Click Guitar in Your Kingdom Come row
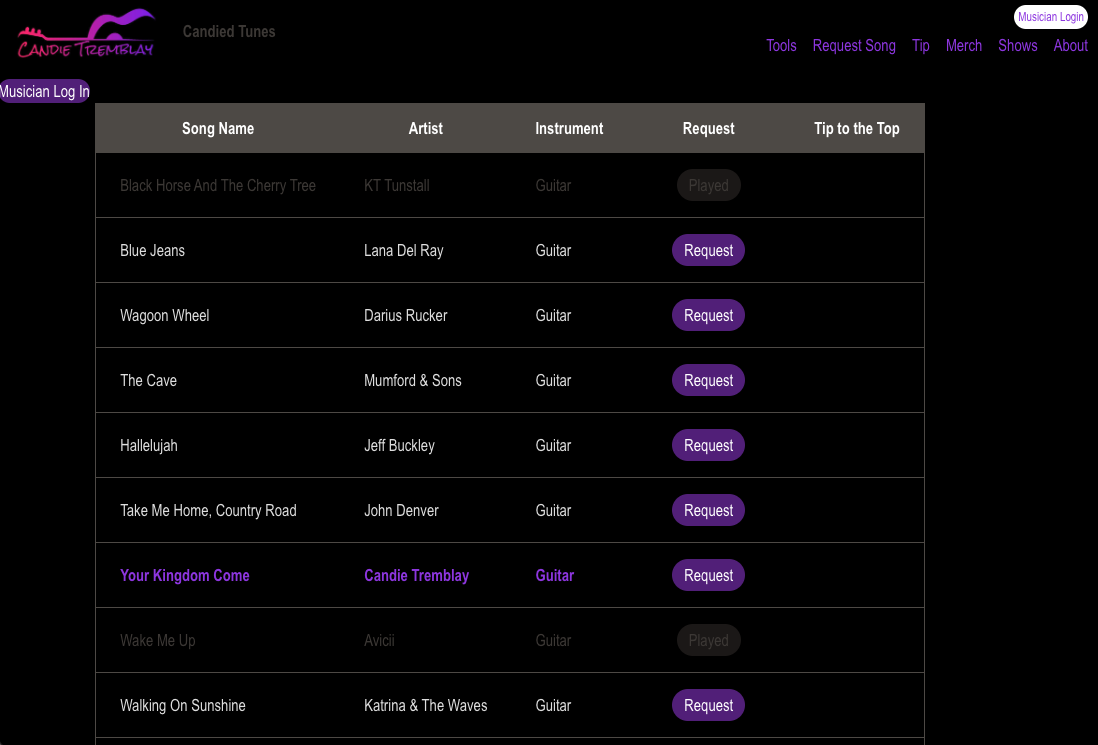The height and width of the screenshot is (745, 1098). 555,576
